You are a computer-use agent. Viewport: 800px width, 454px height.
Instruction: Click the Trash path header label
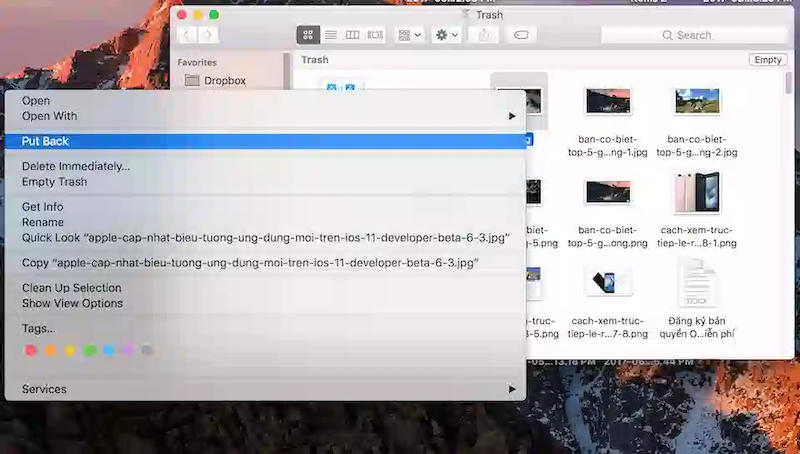pyautogui.click(x=315, y=60)
